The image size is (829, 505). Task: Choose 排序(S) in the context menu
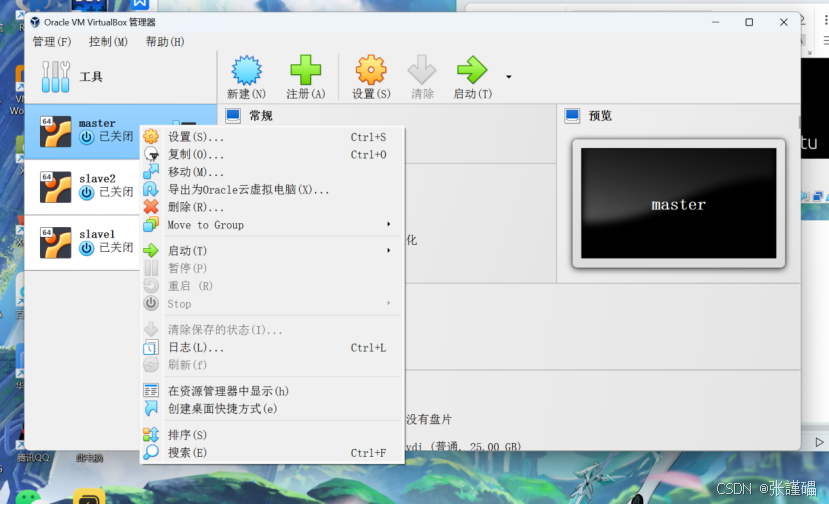(272, 435)
